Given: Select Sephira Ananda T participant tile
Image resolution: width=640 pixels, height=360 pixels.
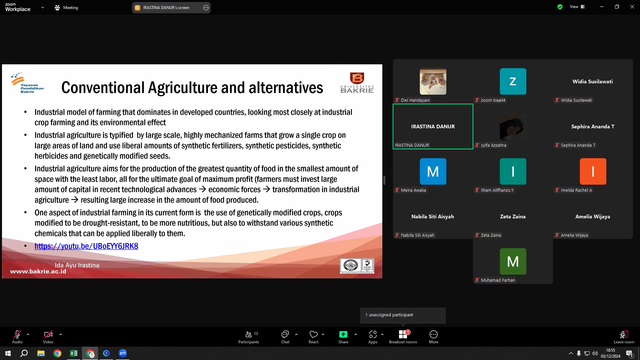Looking at the screenshot, I should click(x=593, y=127).
